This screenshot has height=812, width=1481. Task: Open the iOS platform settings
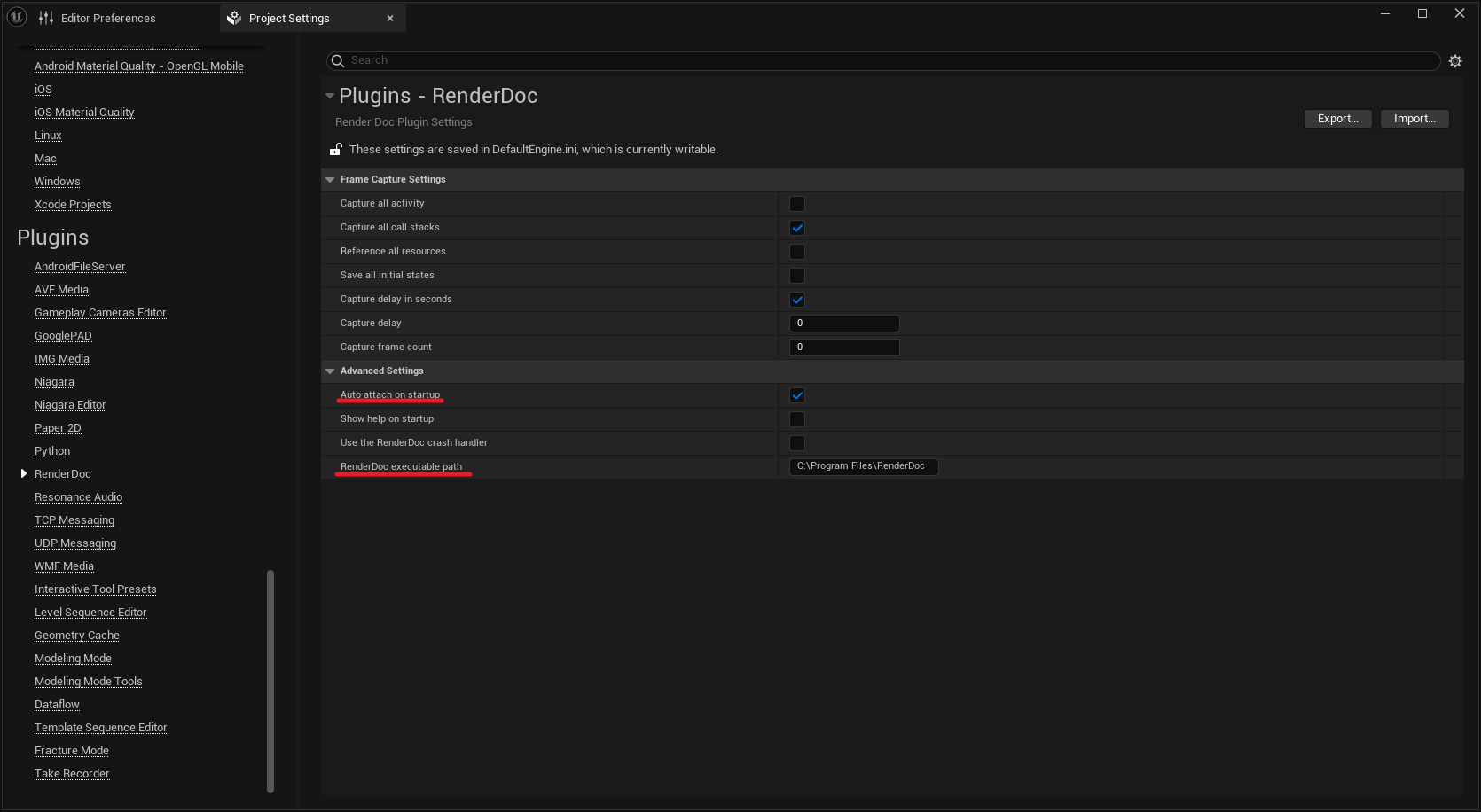click(x=43, y=90)
